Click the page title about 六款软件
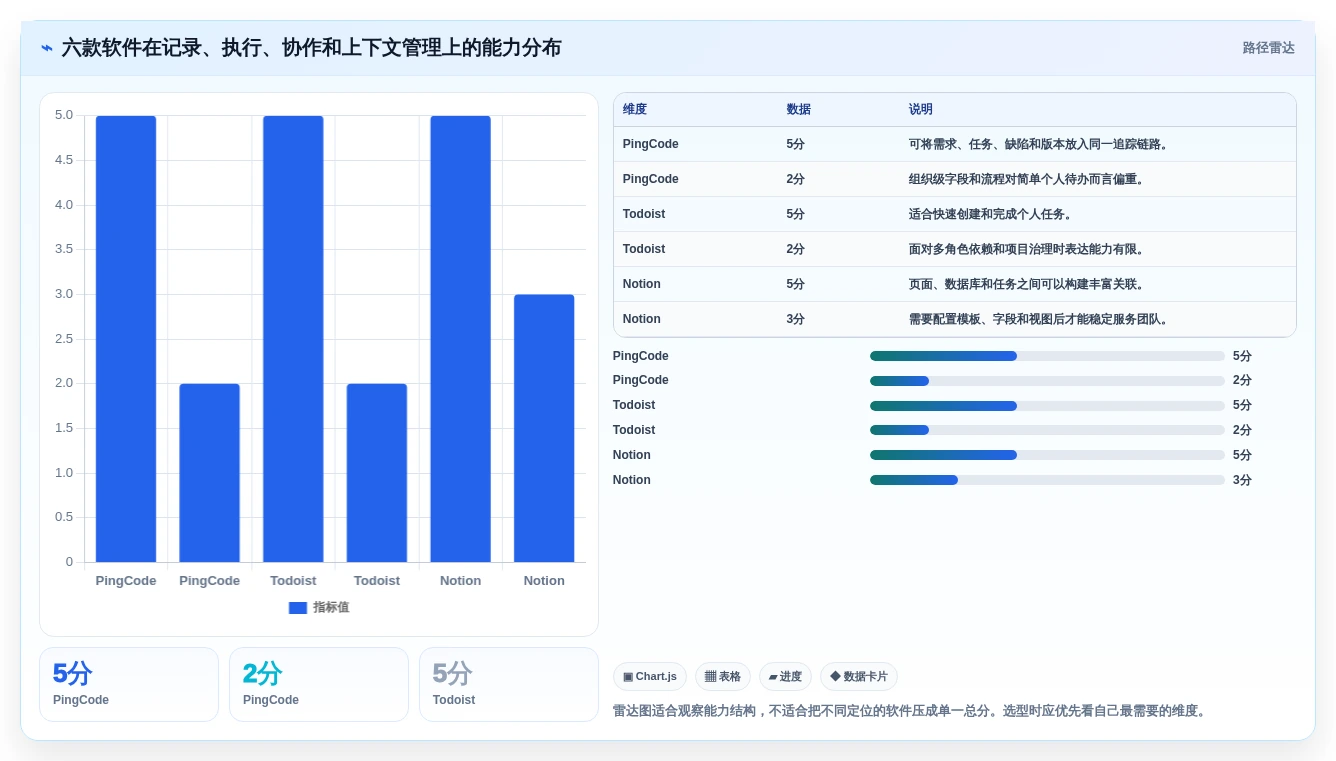 (x=311, y=48)
